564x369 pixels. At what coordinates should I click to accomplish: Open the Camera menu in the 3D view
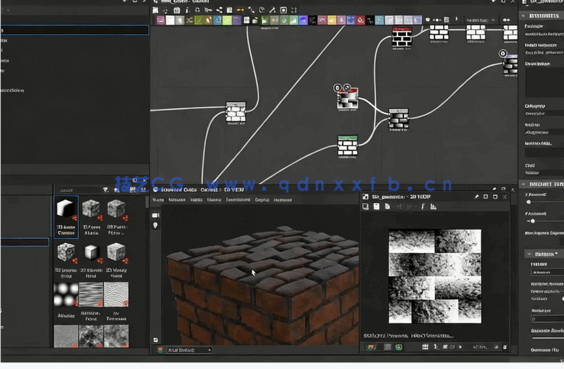[214, 200]
